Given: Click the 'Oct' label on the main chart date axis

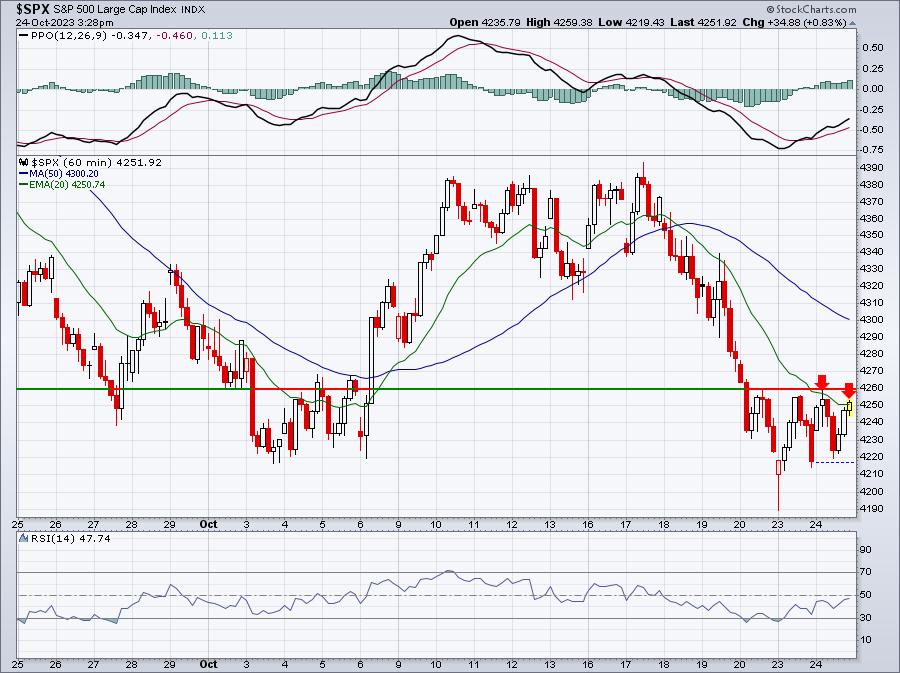Looking at the screenshot, I should tap(208, 524).
